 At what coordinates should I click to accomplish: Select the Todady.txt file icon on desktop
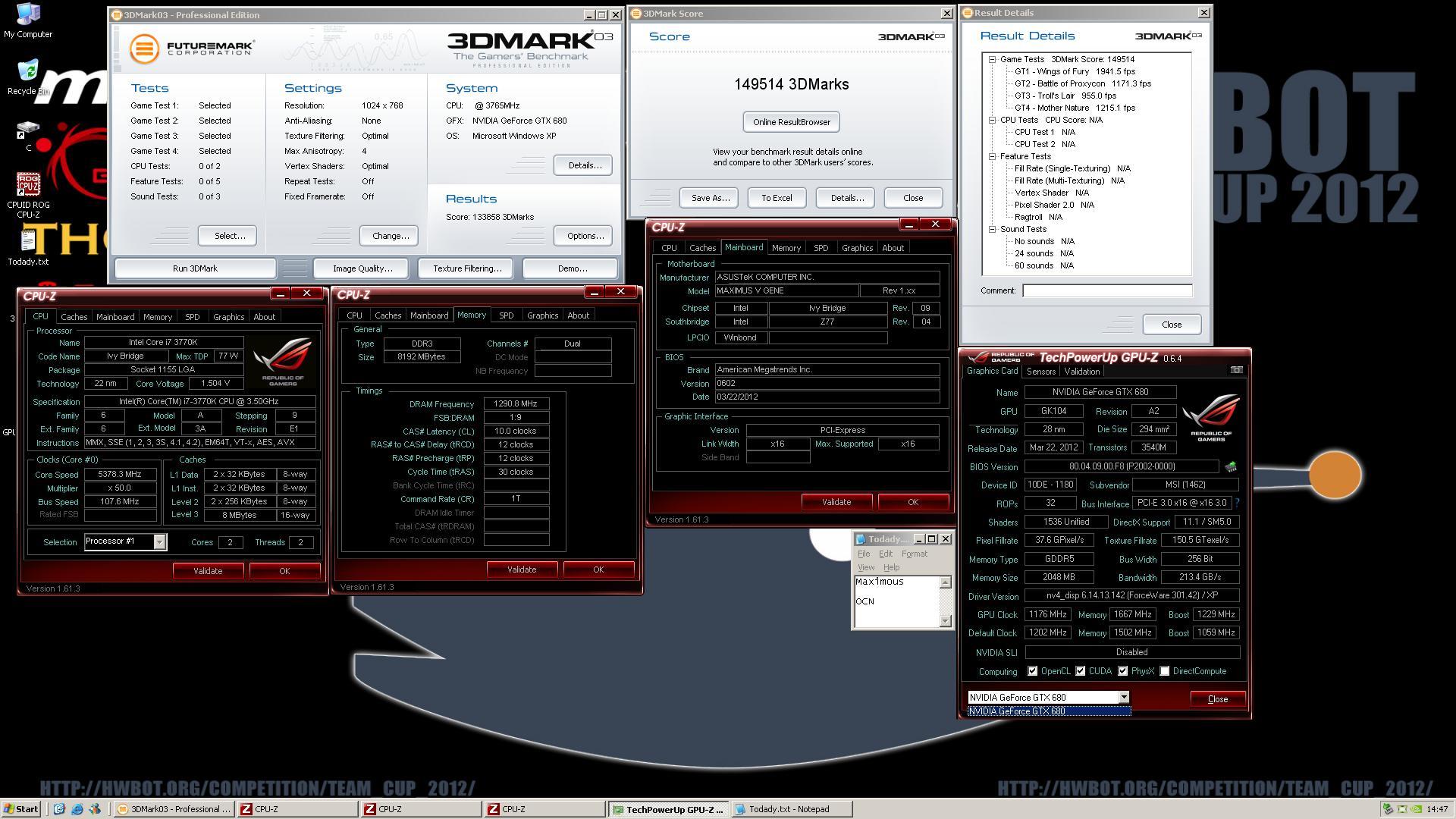click(x=28, y=247)
